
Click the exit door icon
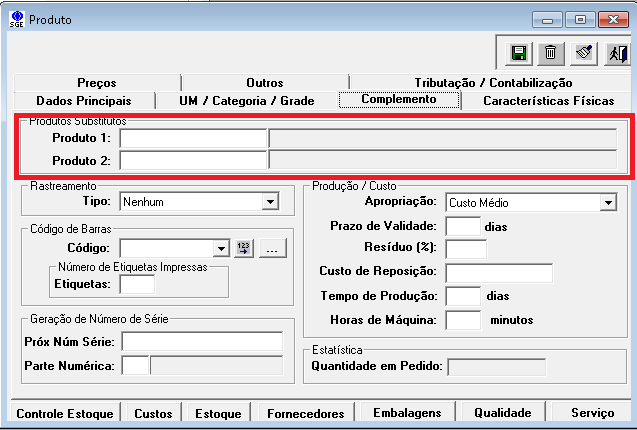click(615, 53)
